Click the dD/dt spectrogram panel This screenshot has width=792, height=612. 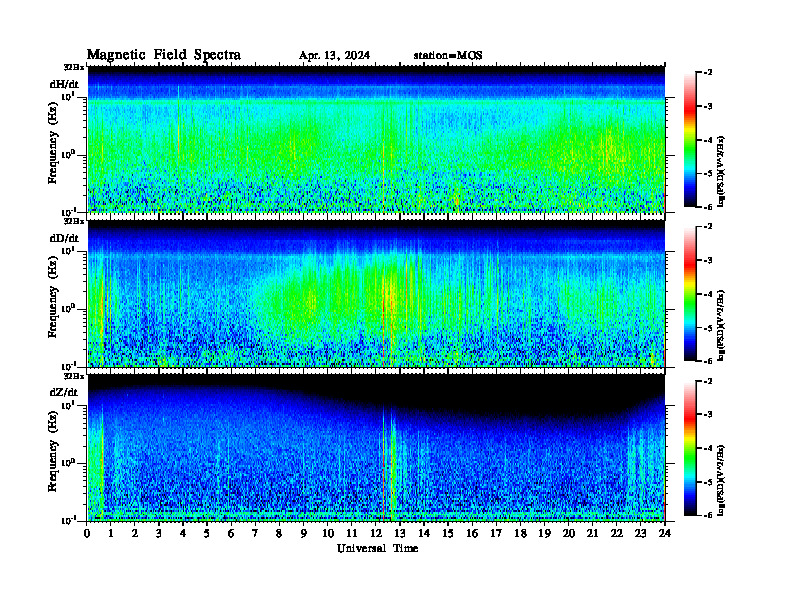click(376, 293)
